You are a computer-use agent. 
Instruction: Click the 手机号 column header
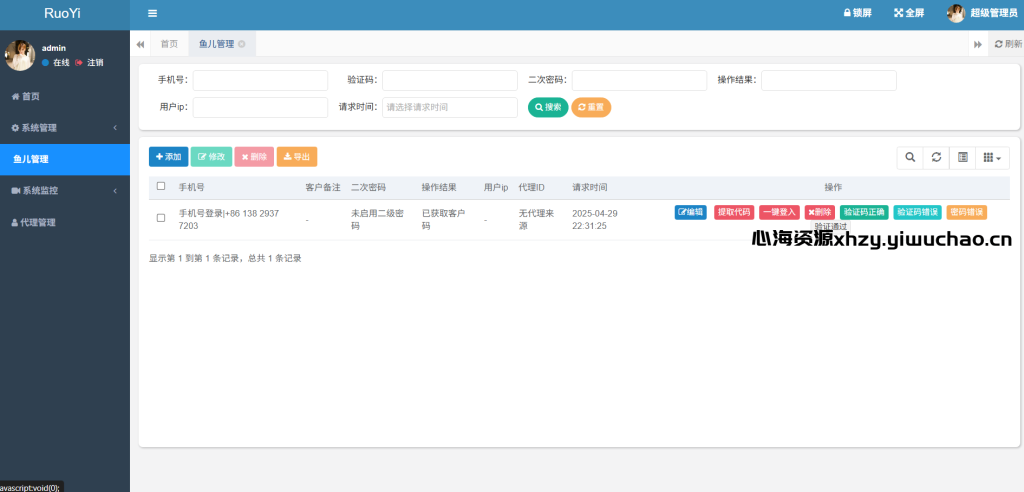192,188
